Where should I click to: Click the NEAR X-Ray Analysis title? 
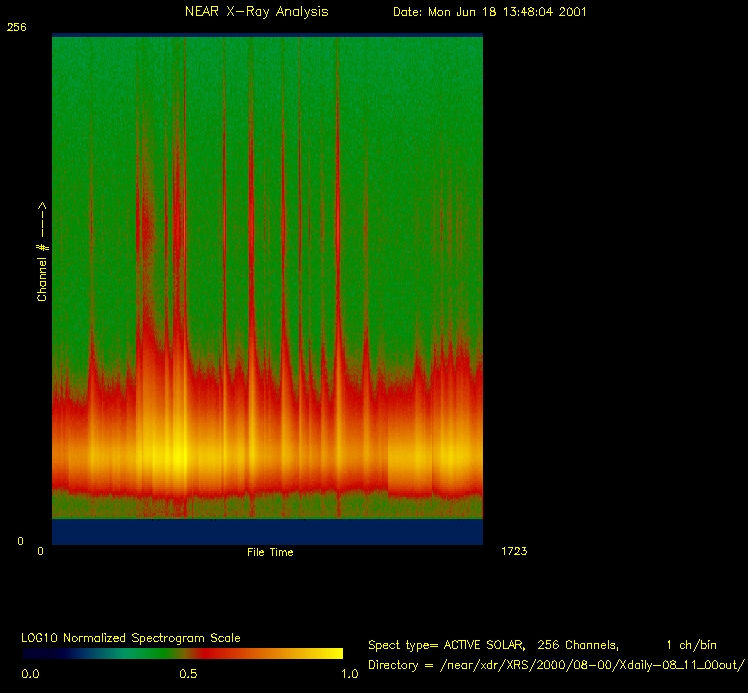click(256, 12)
